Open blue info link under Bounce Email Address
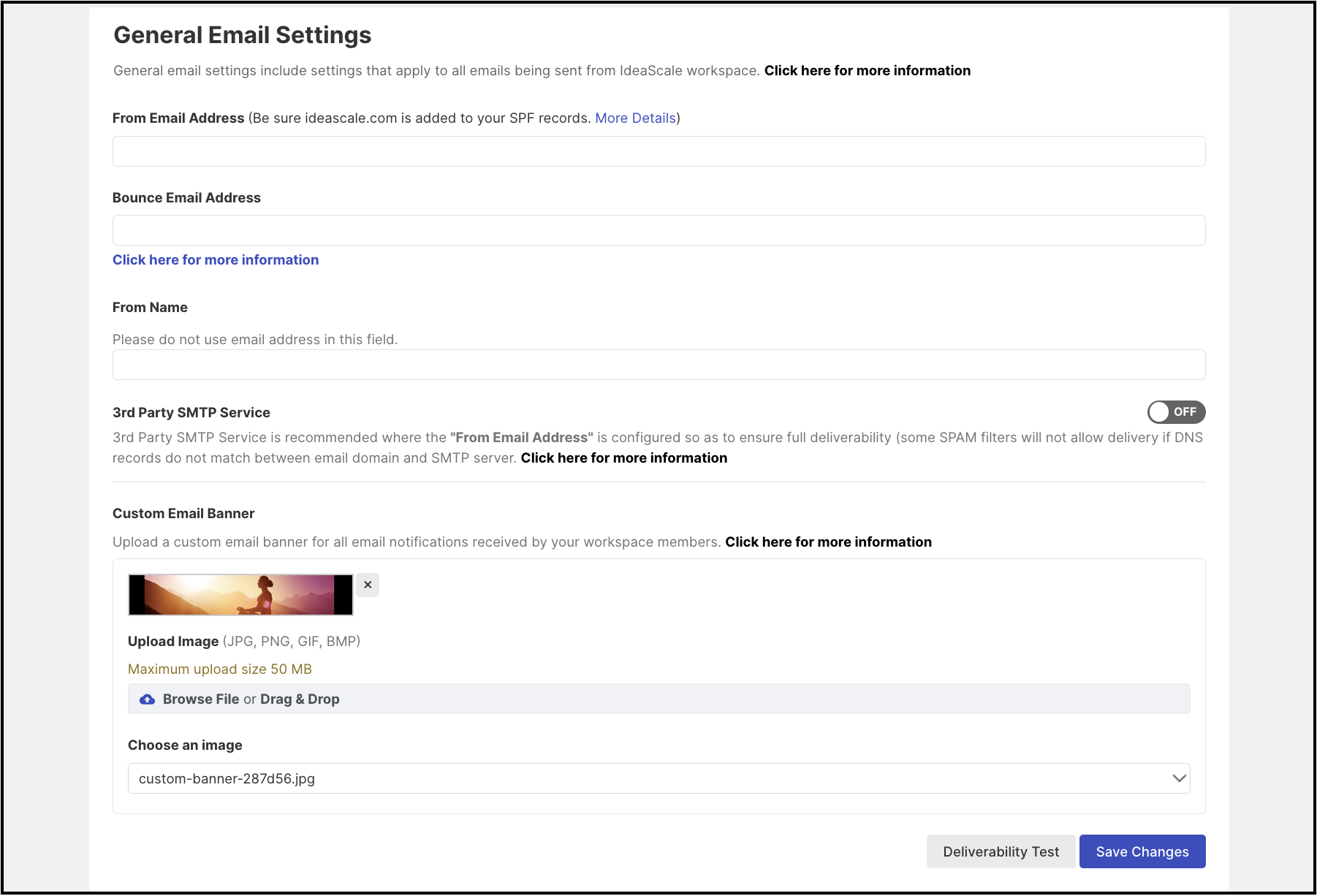Viewport: 1317px width, 896px height. (216, 260)
